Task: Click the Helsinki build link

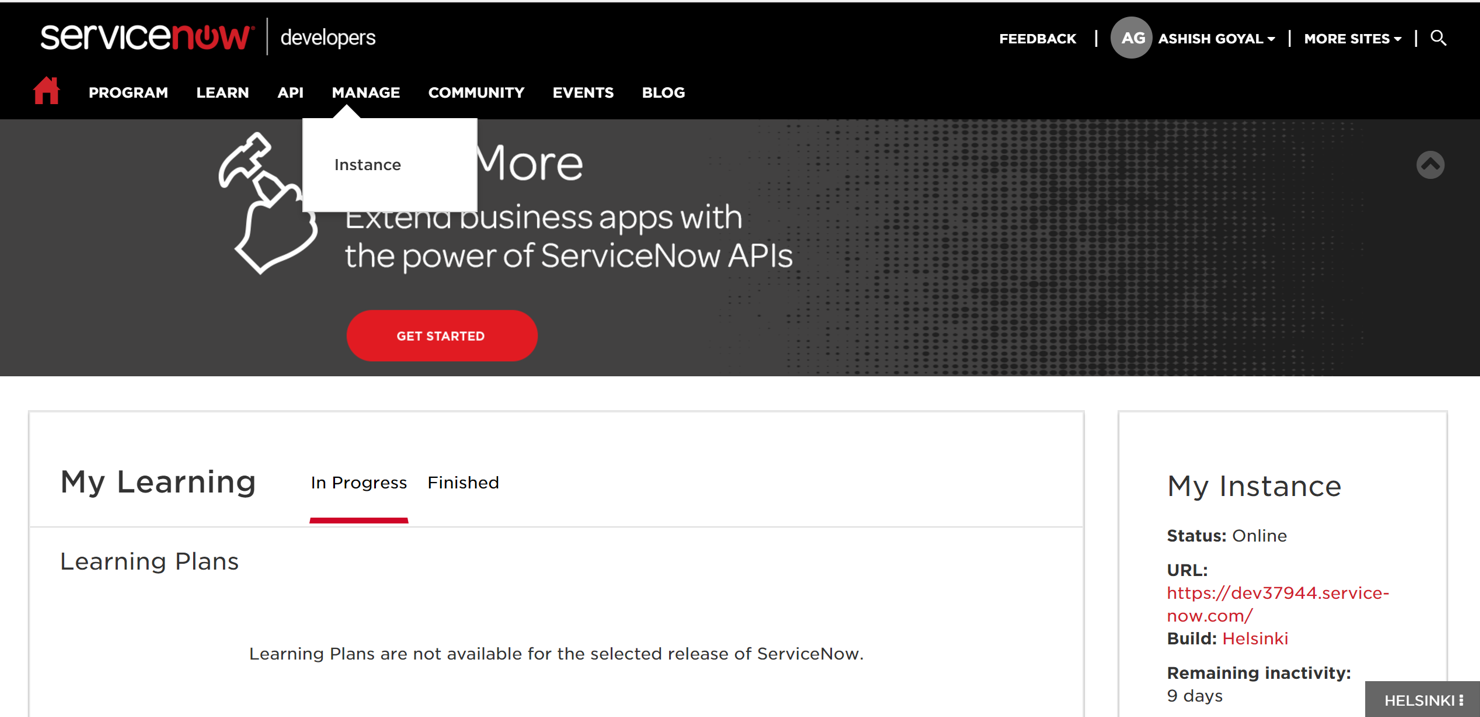Action: click(1255, 639)
